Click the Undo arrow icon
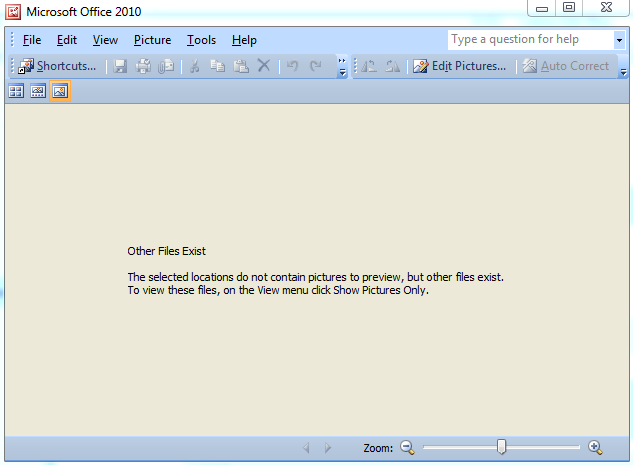This screenshot has height=465, width=633. (293, 66)
